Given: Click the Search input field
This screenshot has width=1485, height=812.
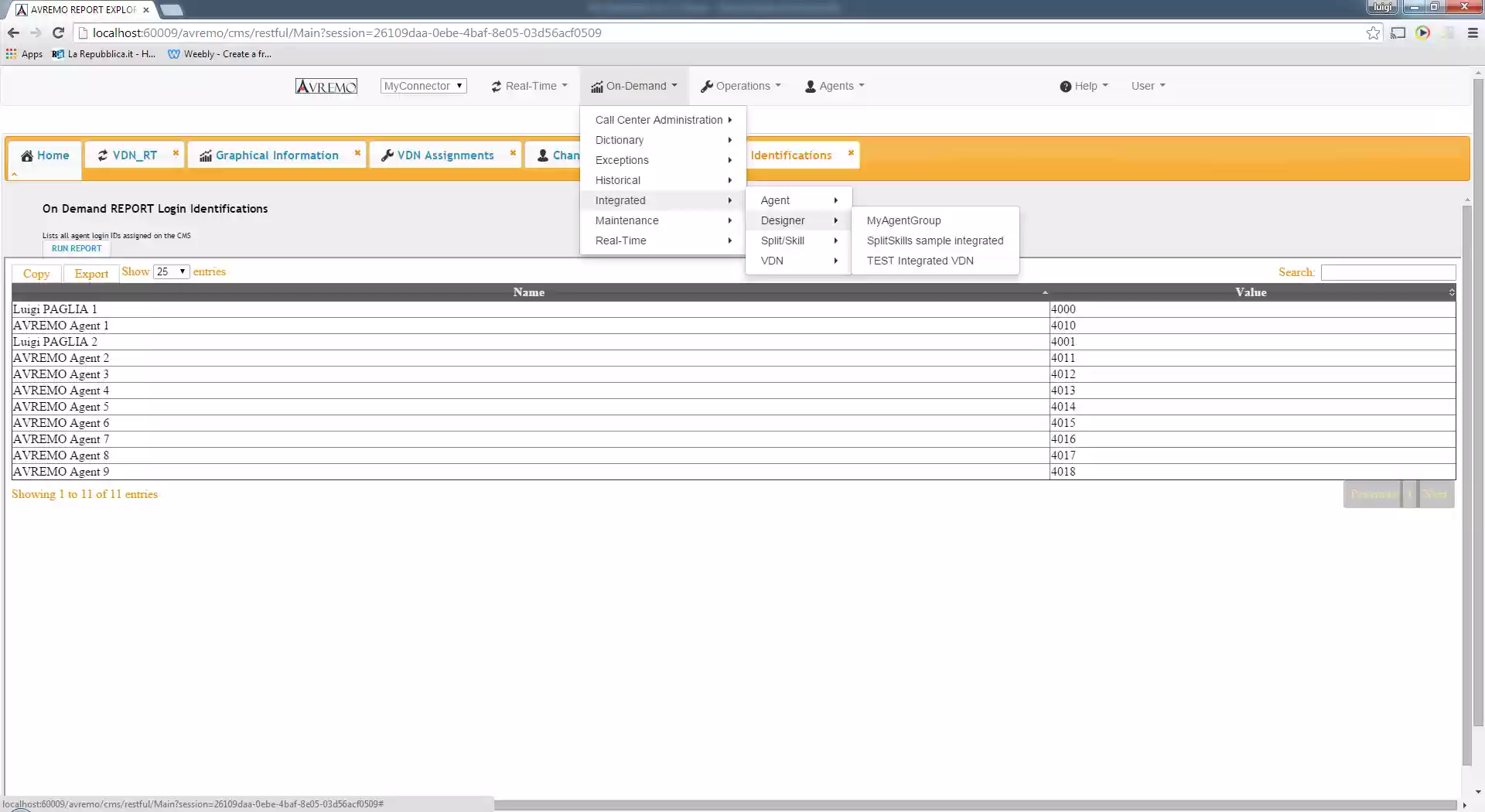Looking at the screenshot, I should 1388,271.
